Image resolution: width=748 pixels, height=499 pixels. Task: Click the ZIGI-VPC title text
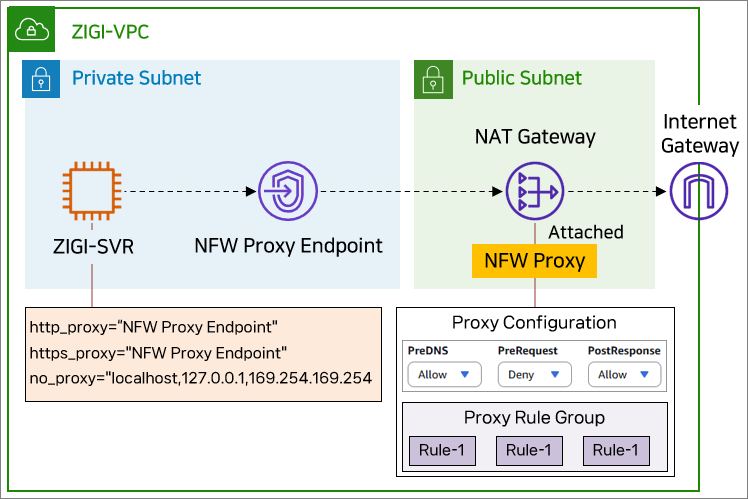(110, 32)
